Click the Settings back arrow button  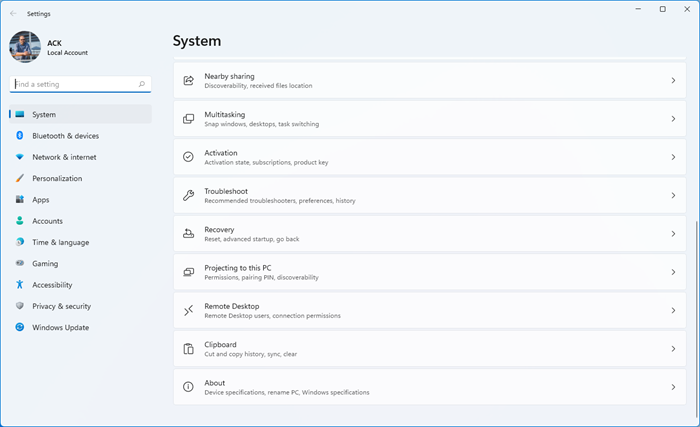[x=13, y=13]
